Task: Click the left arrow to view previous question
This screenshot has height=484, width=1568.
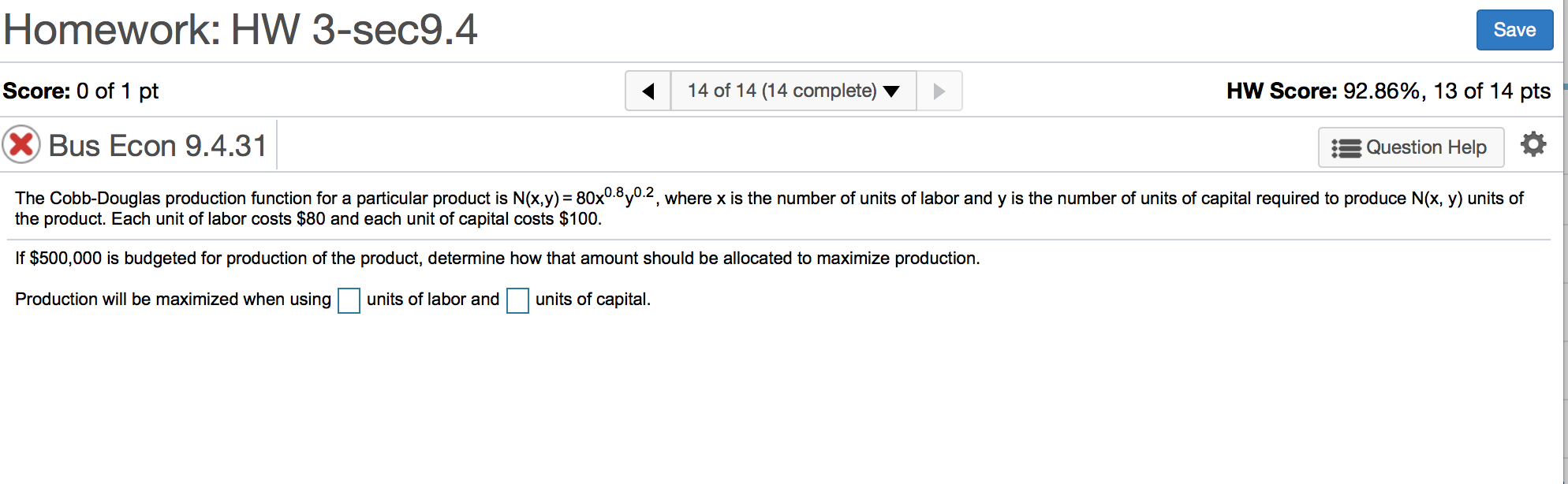Action: click(x=648, y=91)
